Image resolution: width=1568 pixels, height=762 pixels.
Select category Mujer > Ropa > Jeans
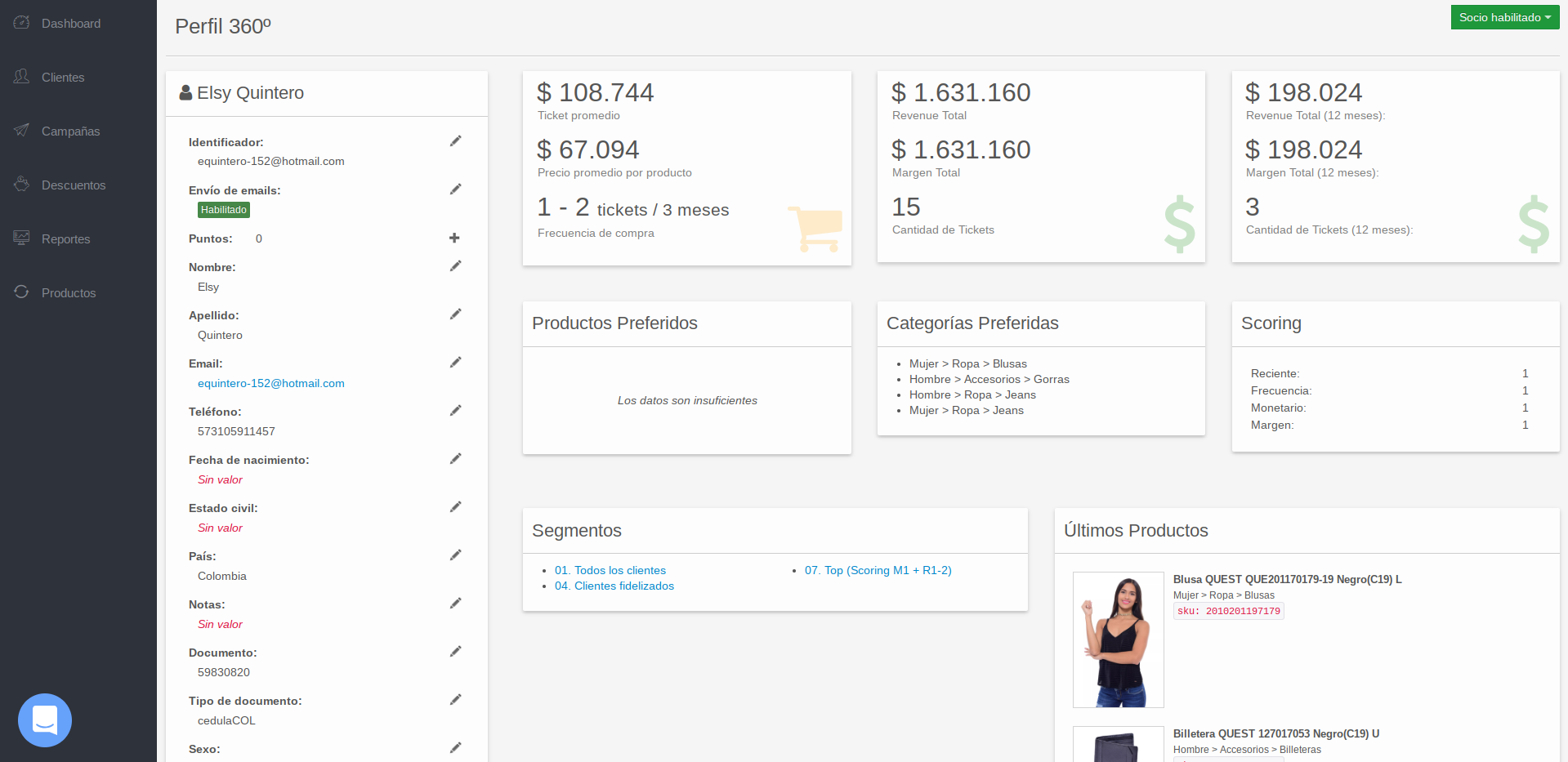pos(967,410)
